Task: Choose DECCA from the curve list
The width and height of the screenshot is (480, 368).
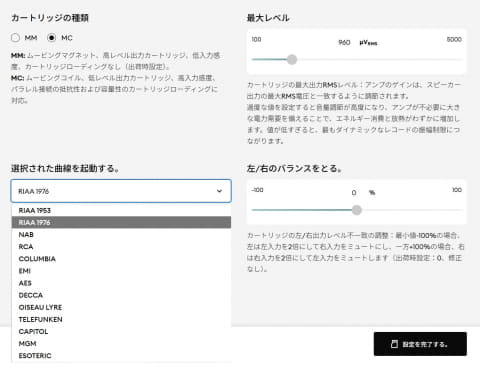Action: point(121,295)
